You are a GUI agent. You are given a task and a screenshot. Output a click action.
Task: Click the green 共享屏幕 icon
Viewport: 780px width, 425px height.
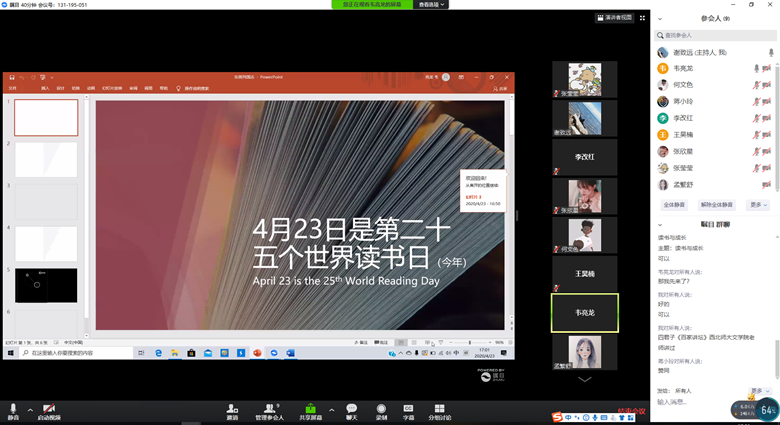coord(310,408)
